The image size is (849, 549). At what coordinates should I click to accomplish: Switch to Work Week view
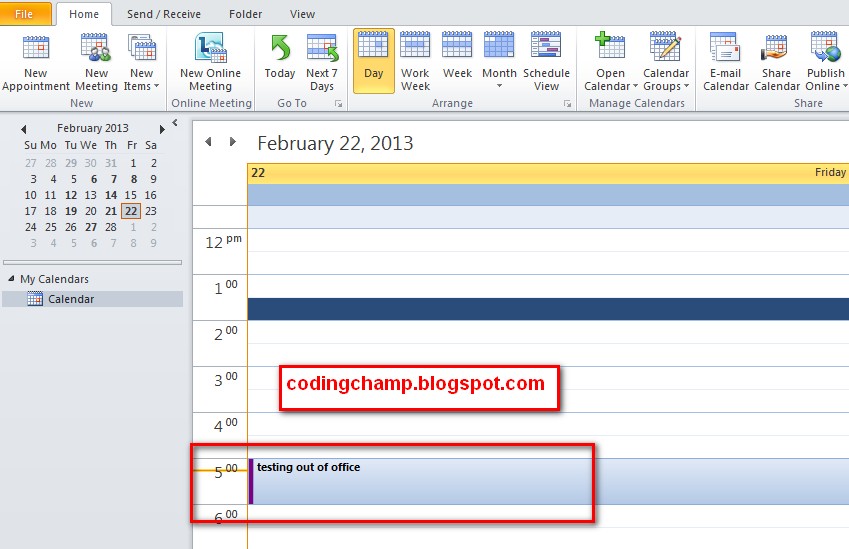[415, 62]
